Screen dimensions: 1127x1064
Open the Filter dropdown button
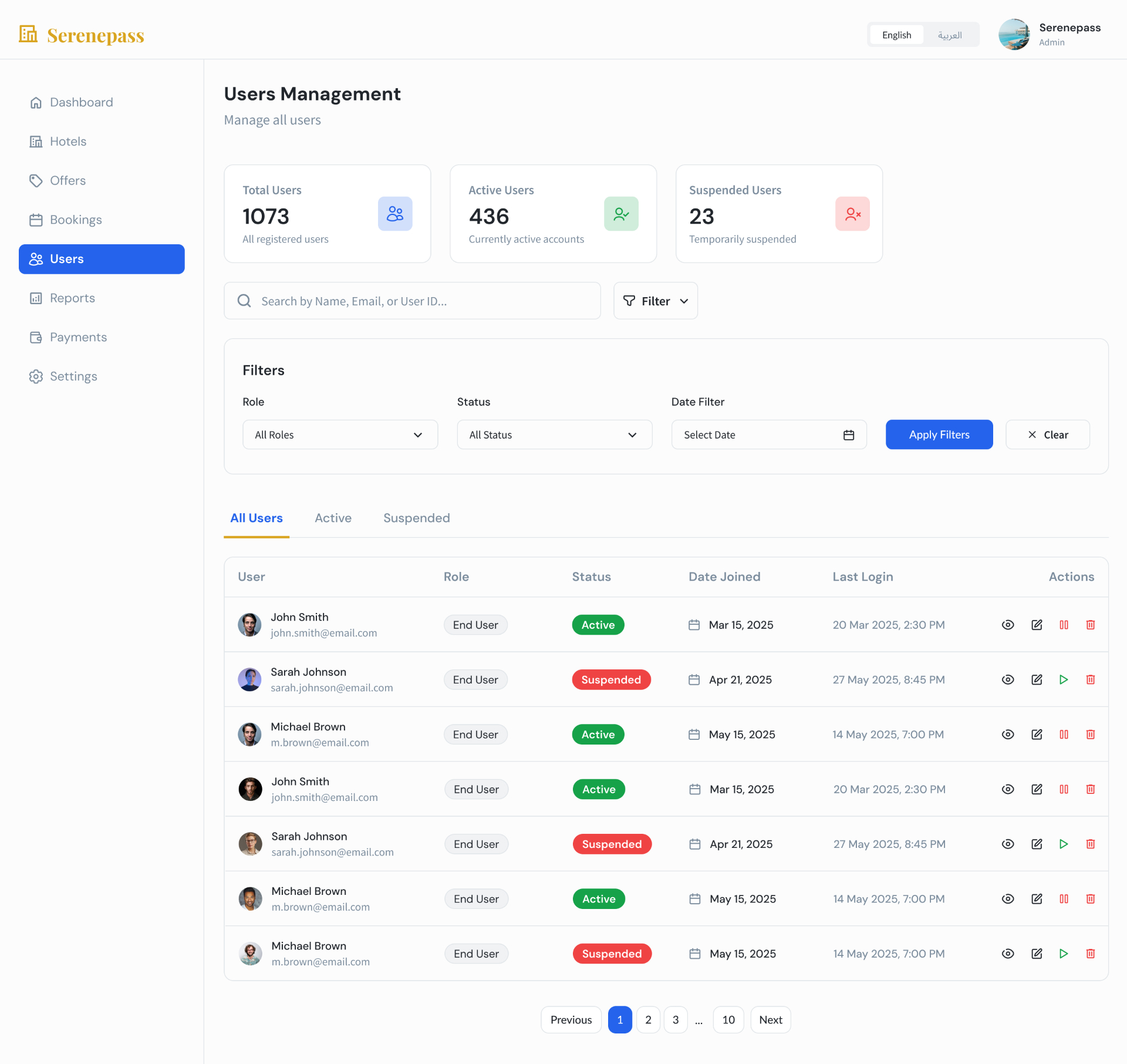[x=656, y=301]
